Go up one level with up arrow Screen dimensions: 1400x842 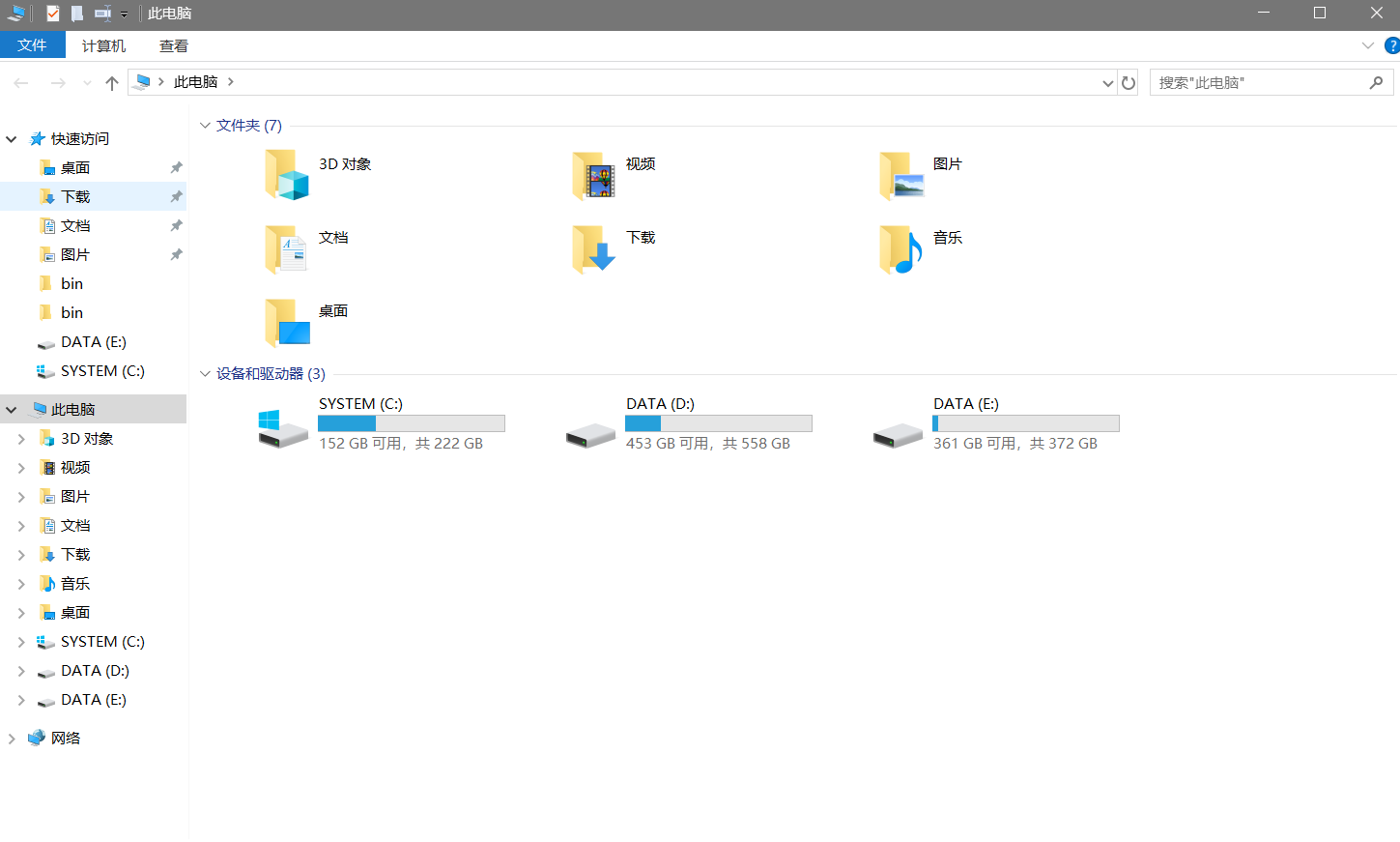click(112, 83)
